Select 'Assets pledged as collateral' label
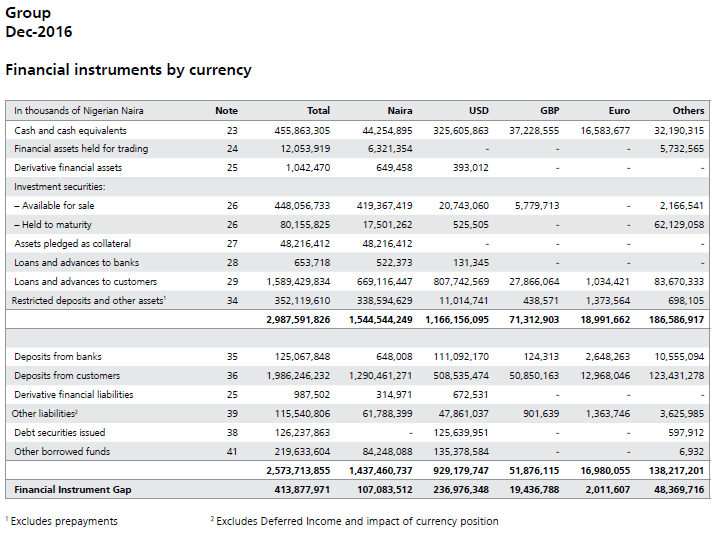726x534 pixels. 73,244
